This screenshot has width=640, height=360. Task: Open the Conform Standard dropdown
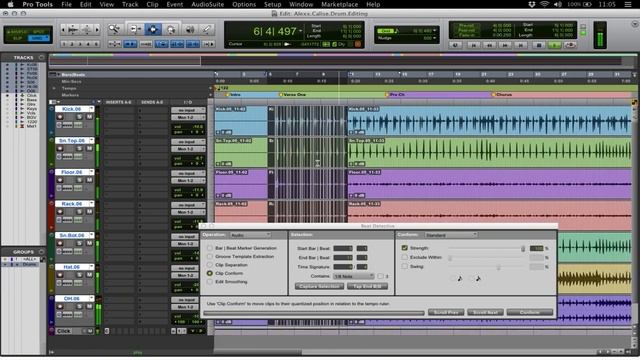(451, 235)
